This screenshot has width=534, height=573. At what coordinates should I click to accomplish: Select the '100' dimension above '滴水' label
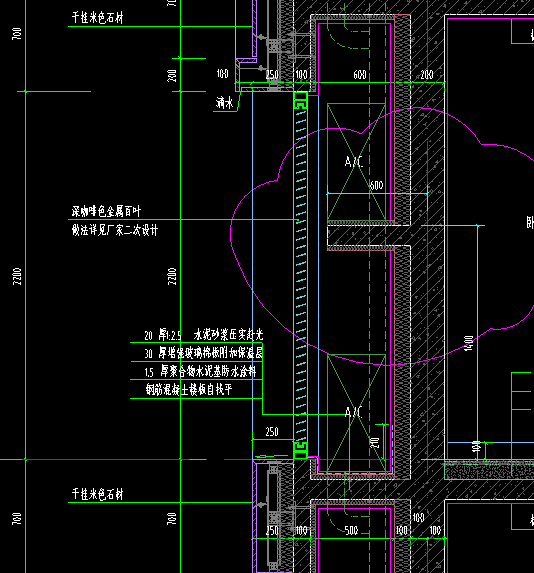[222, 74]
